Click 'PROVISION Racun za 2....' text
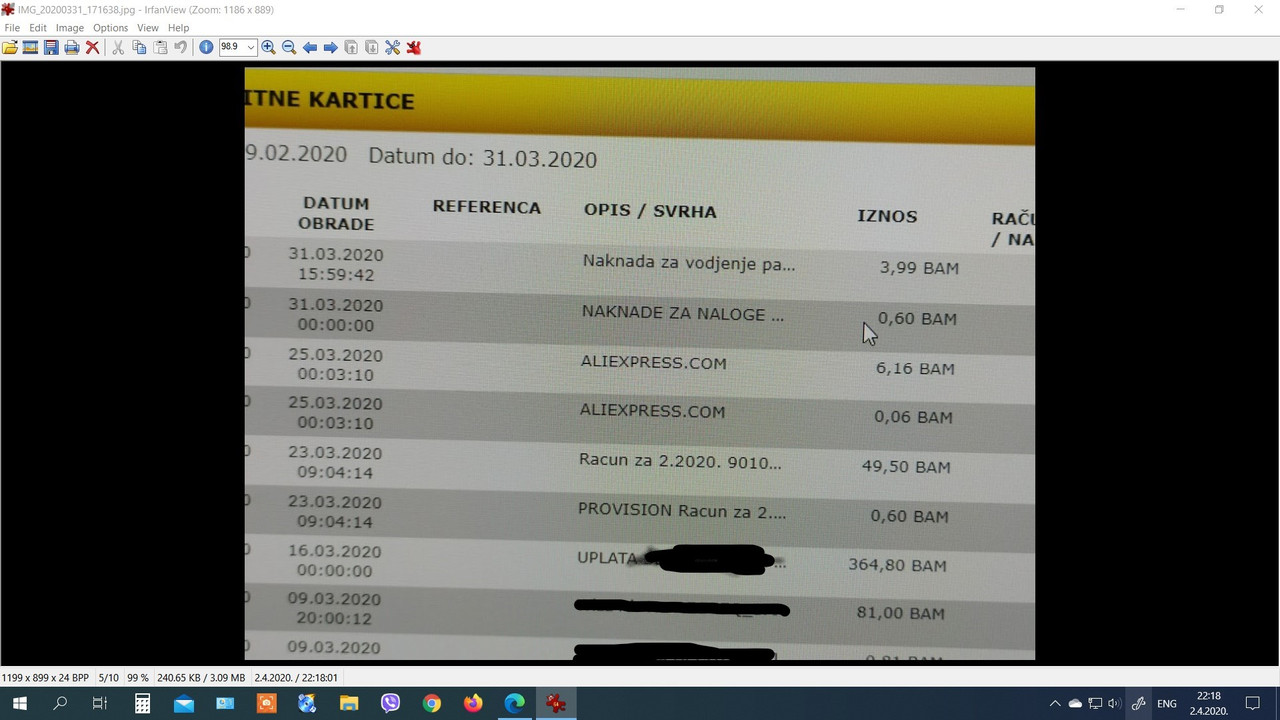Viewport: 1280px width, 720px height. point(682,510)
